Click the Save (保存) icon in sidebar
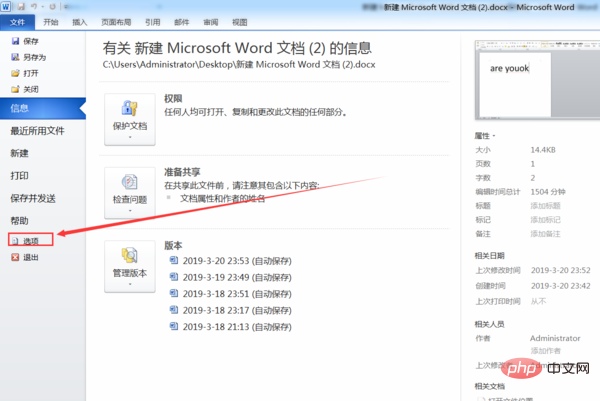Viewport: 600px width, 401px height. (x=14, y=42)
